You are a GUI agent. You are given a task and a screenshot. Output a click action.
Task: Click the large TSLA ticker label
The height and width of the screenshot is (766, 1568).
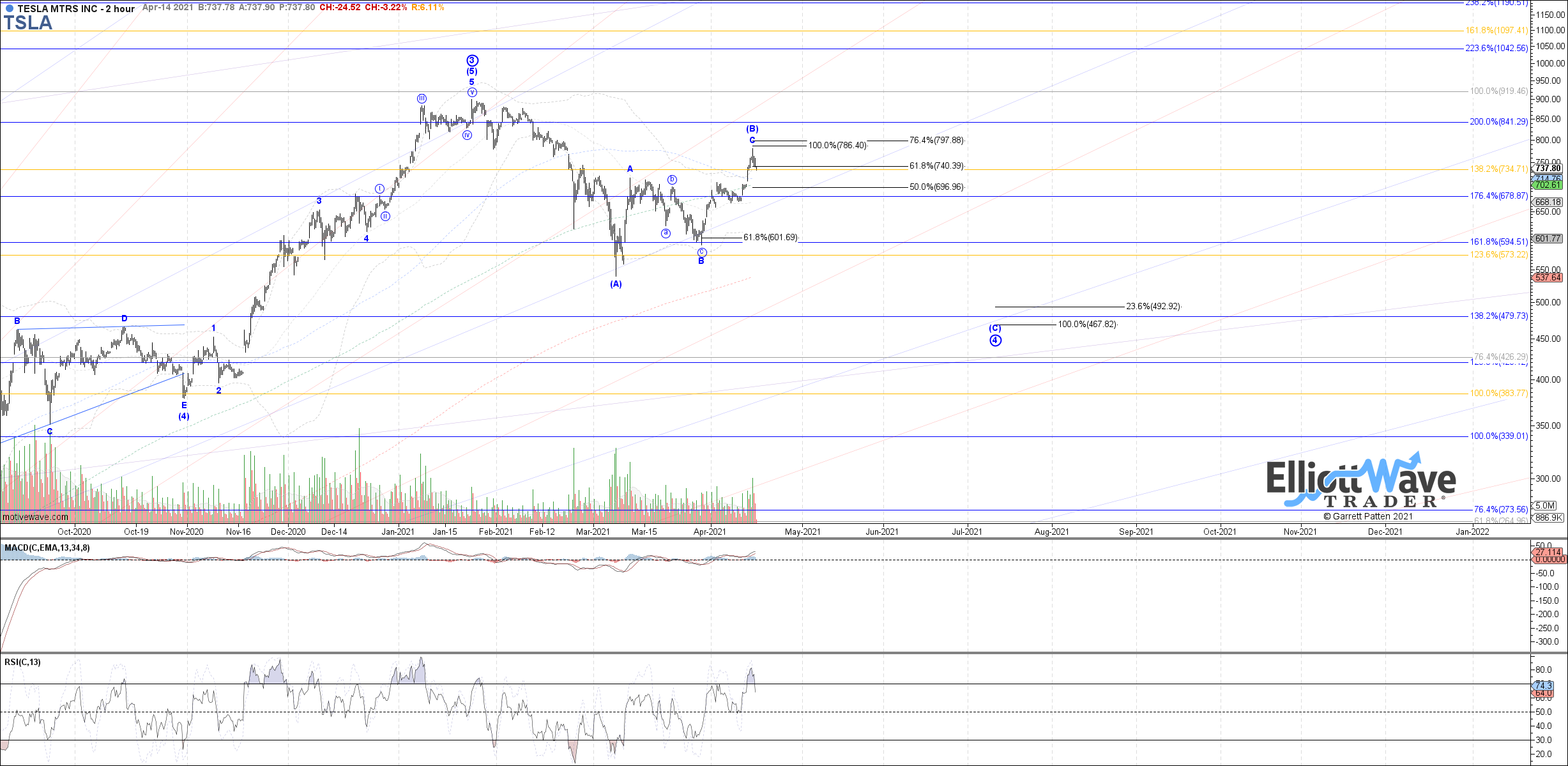click(x=27, y=23)
